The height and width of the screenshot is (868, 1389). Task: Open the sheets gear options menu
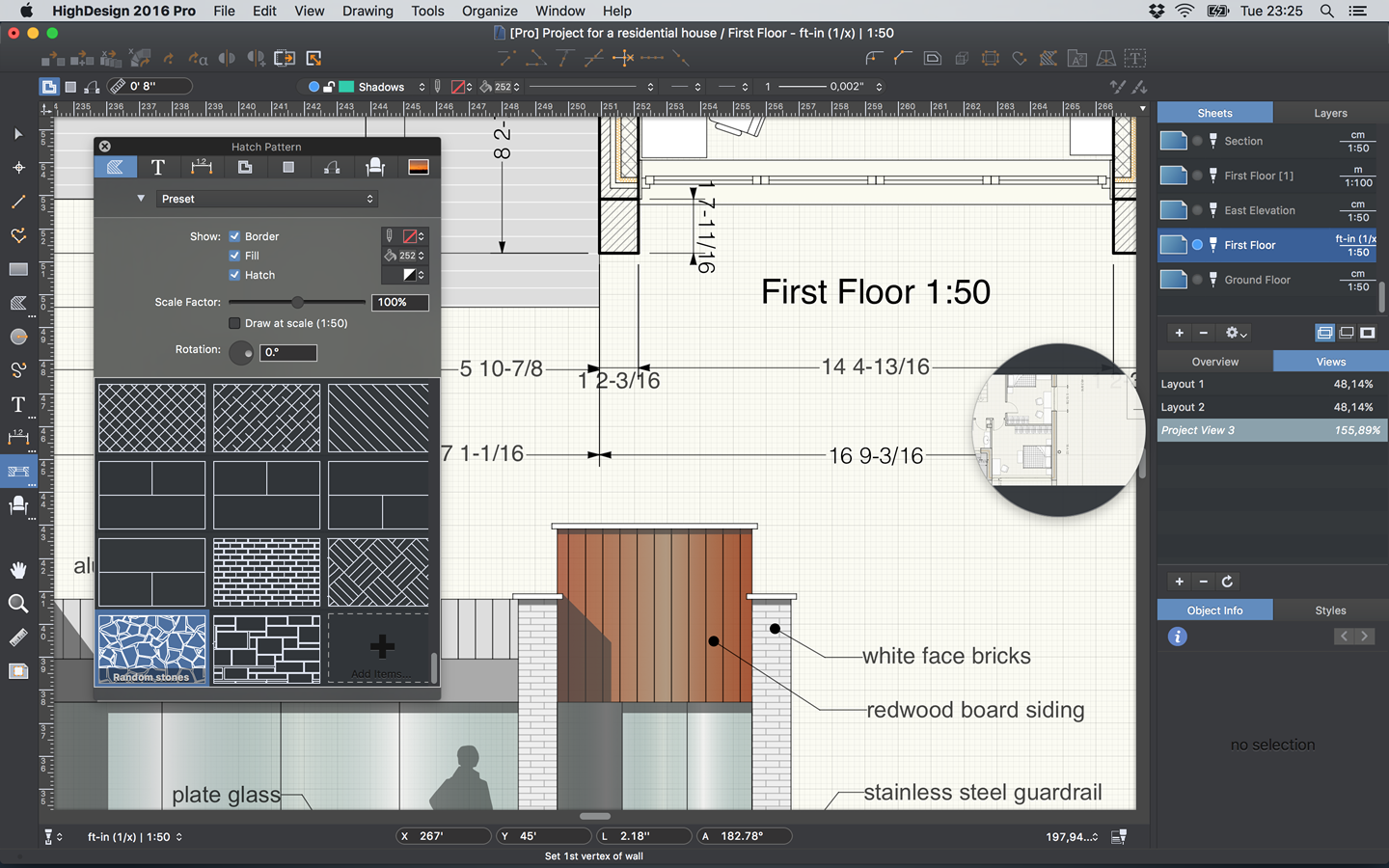[1235, 333]
